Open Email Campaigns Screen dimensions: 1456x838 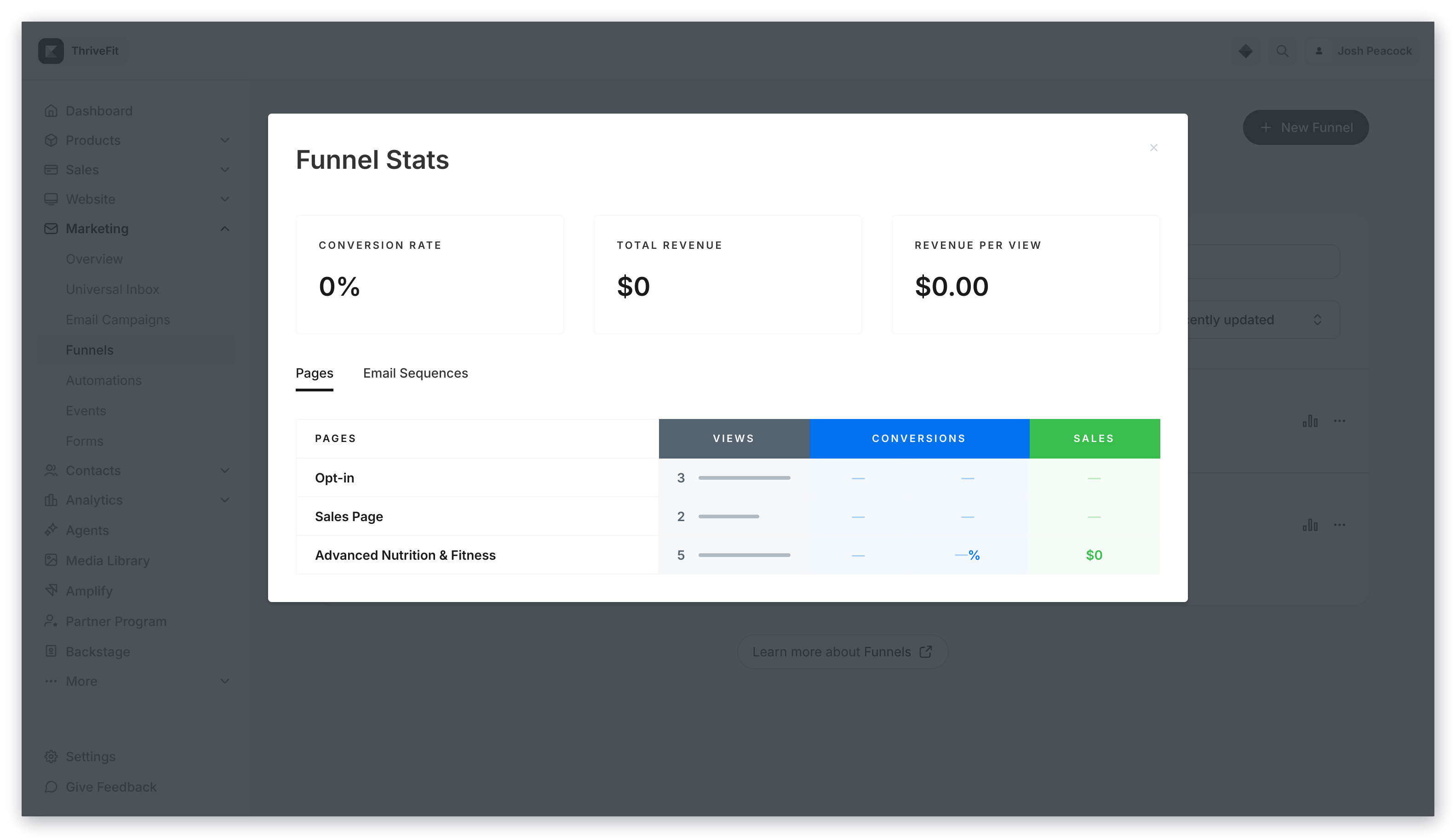click(117, 320)
